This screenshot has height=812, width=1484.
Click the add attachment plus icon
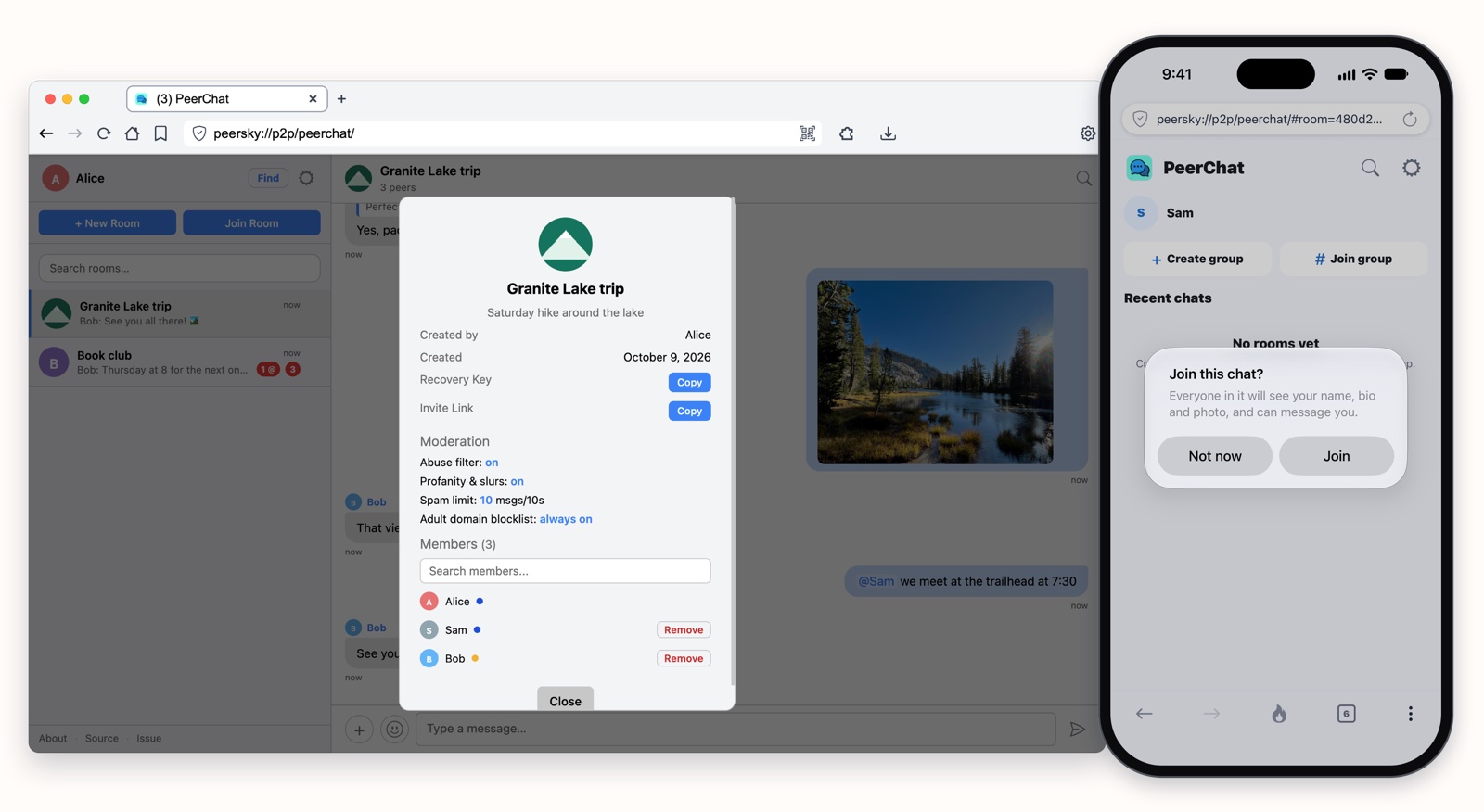click(359, 730)
